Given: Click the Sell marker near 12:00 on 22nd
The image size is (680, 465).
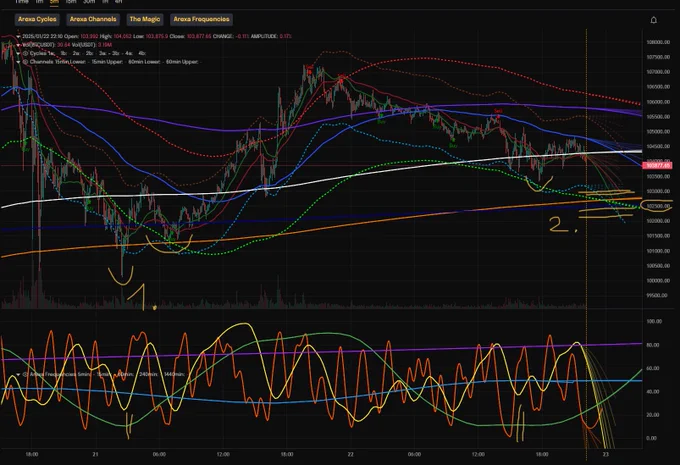Looking at the screenshot, I should [x=498, y=111].
